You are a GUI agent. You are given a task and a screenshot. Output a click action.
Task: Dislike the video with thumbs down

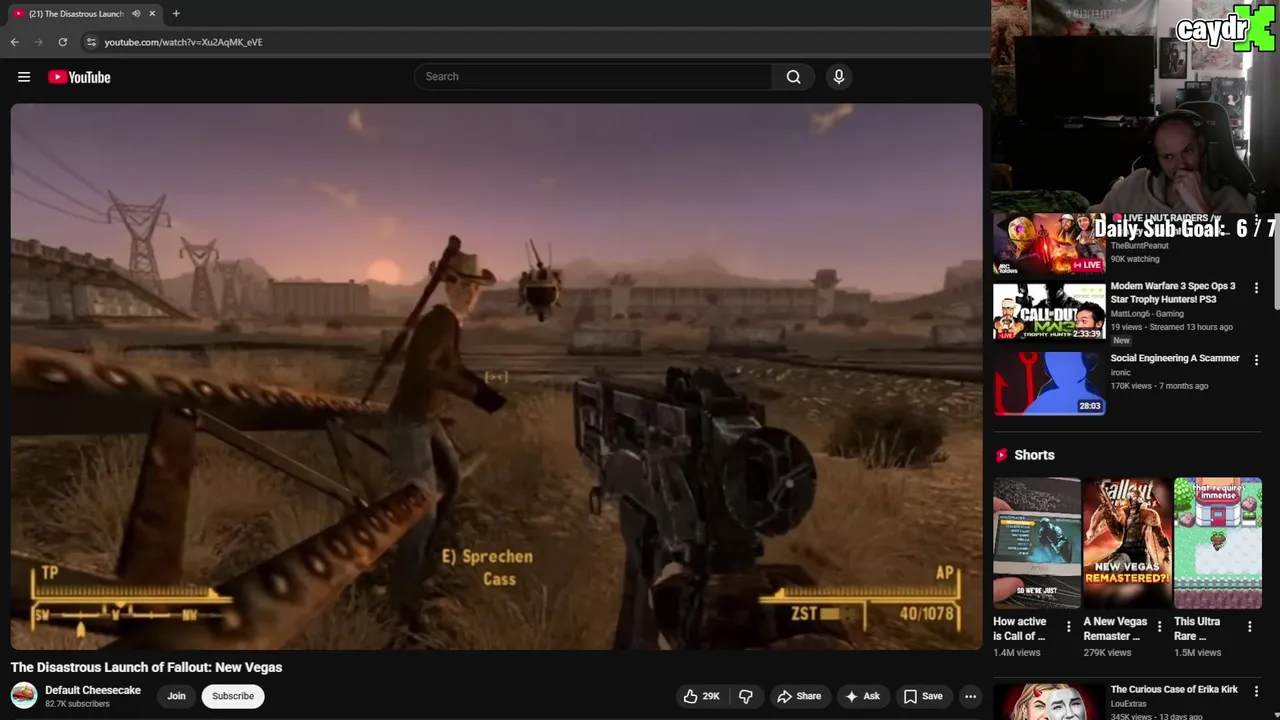(746, 696)
